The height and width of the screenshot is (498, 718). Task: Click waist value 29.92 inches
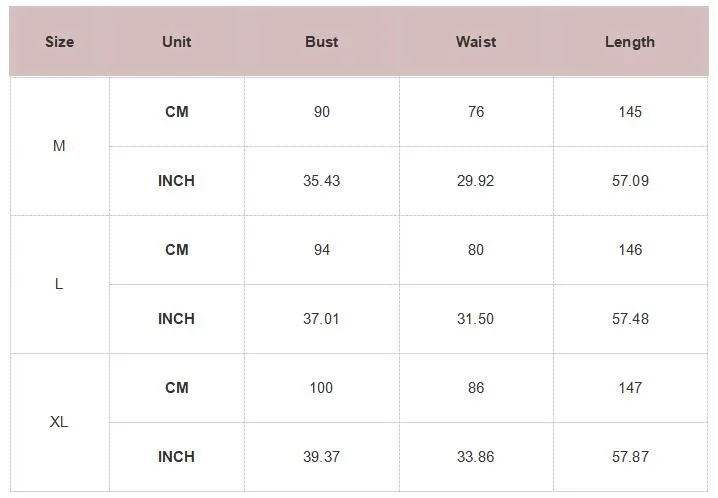coord(475,180)
